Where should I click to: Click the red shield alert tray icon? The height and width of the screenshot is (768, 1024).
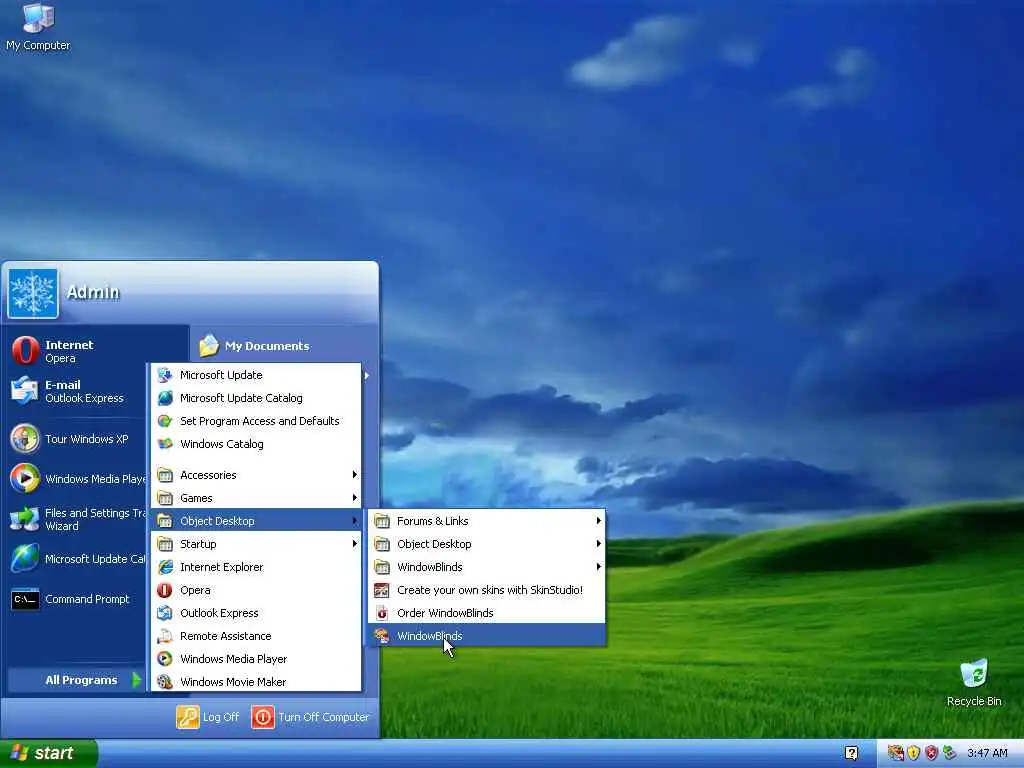point(931,753)
